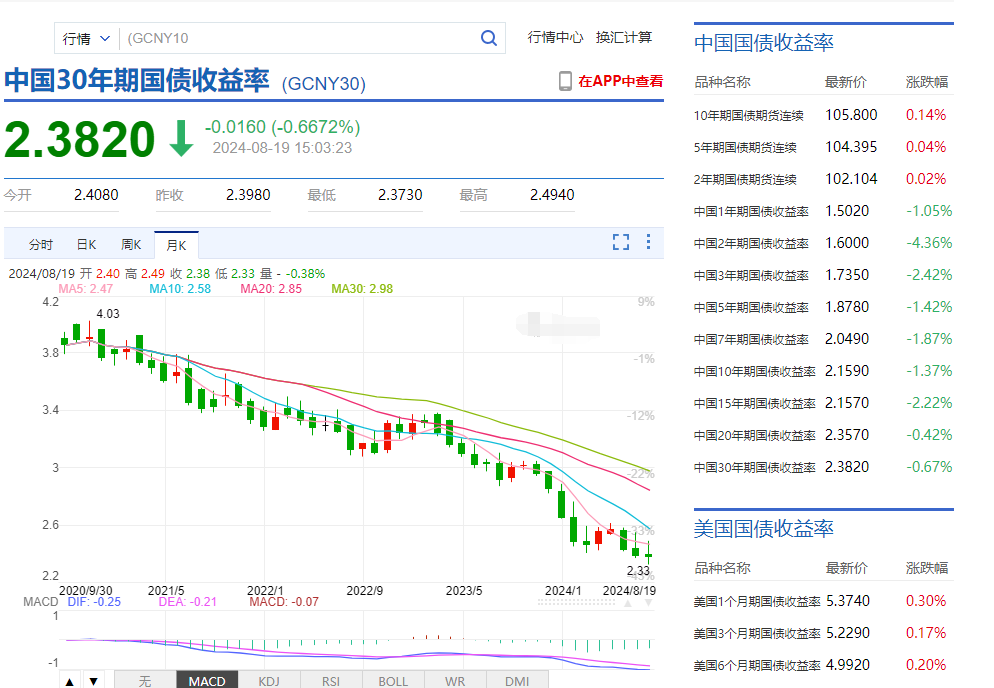The image size is (994, 688).
Task: Click the 2022/9 date axis label
Action: 365,590
